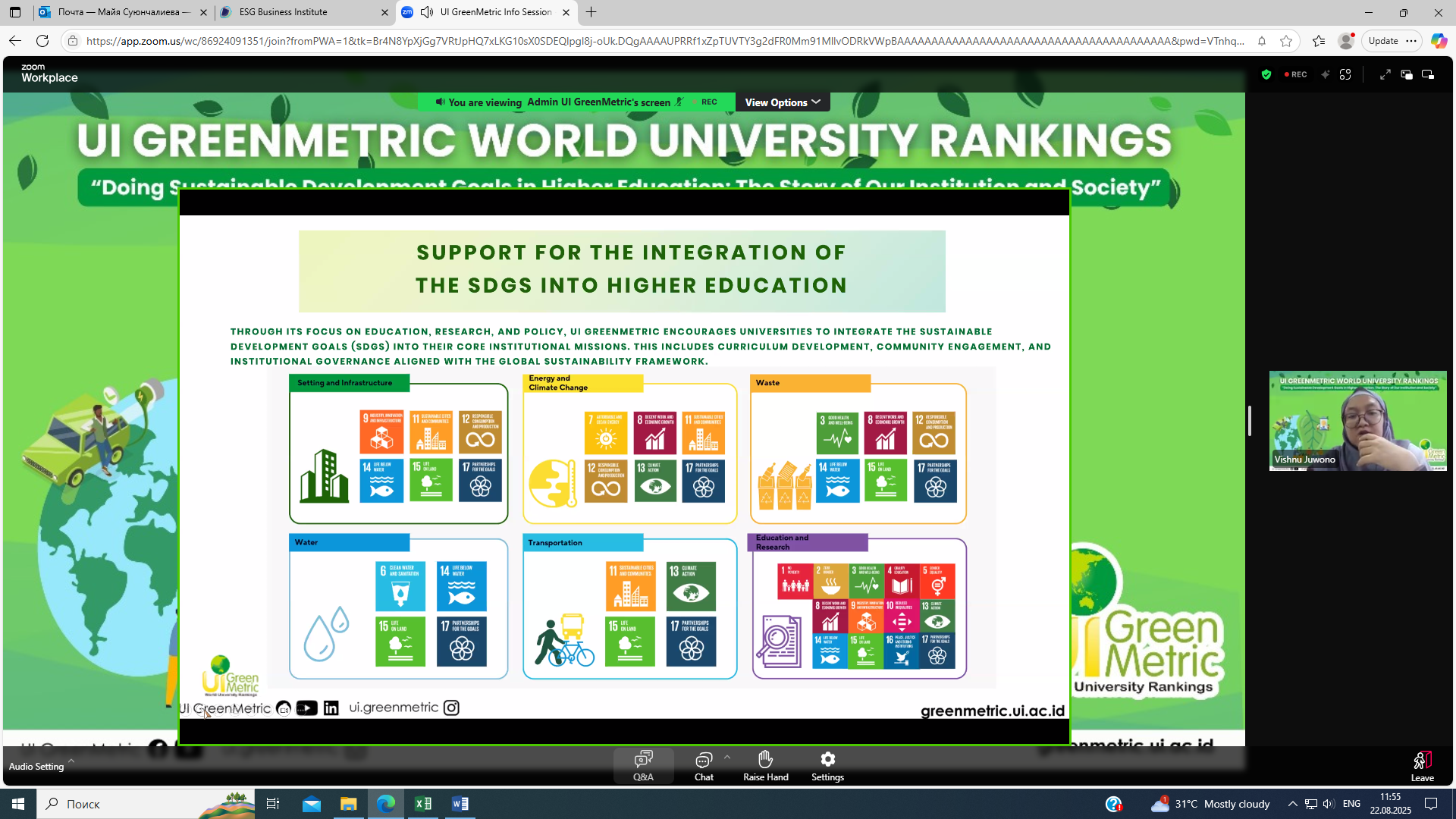Screen dimensions: 1456x819
Task: Refresh the current page
Action: click(x=42, y=41)
